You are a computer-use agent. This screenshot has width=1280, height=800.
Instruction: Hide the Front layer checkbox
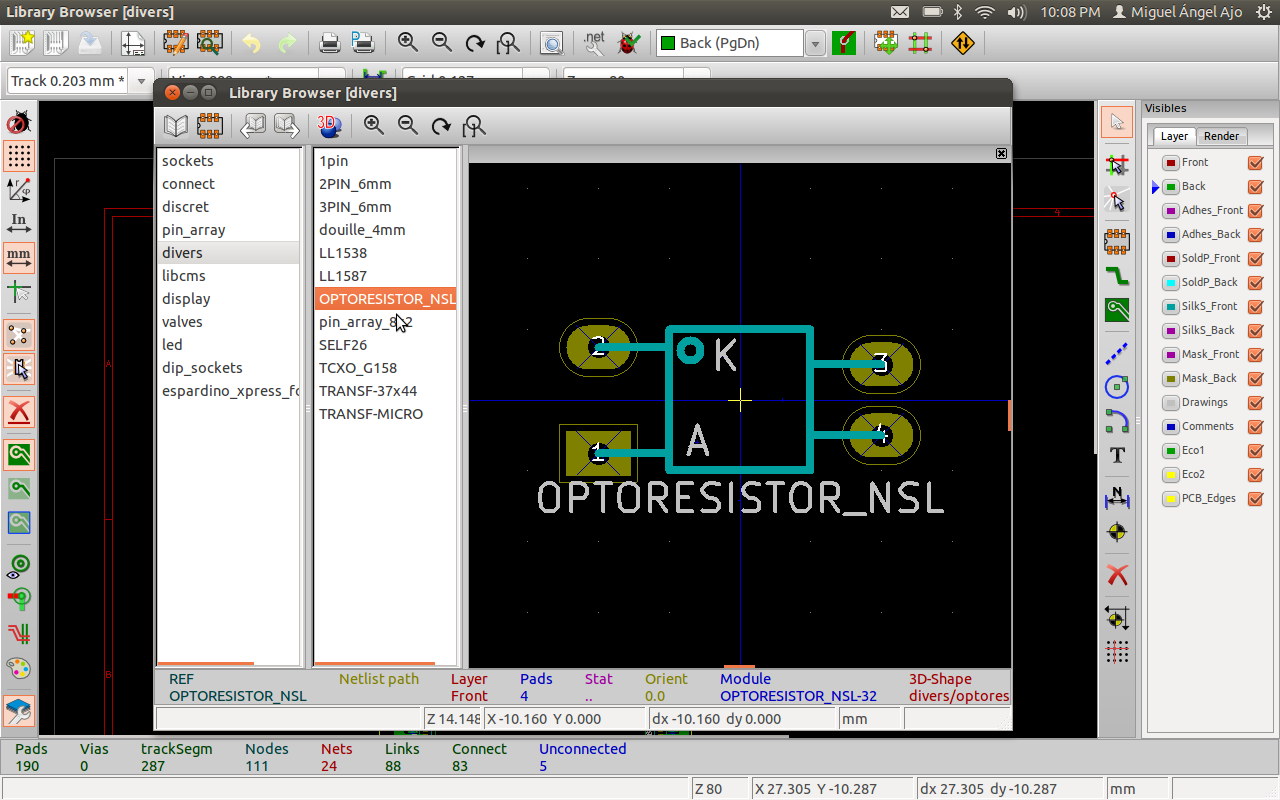click(1255, 163)
